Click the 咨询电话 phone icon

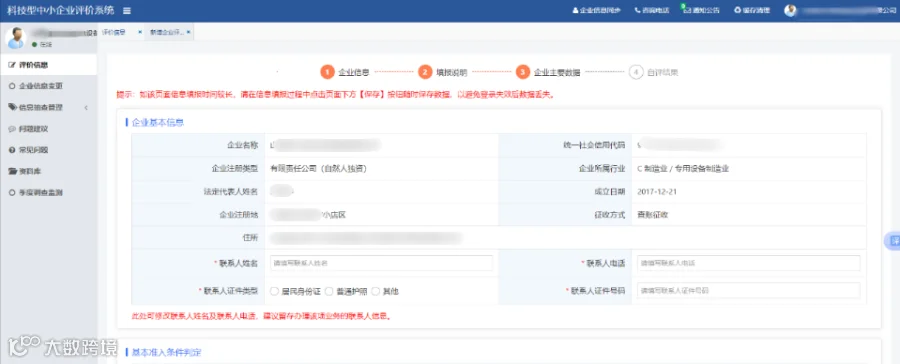coord(637,10)
